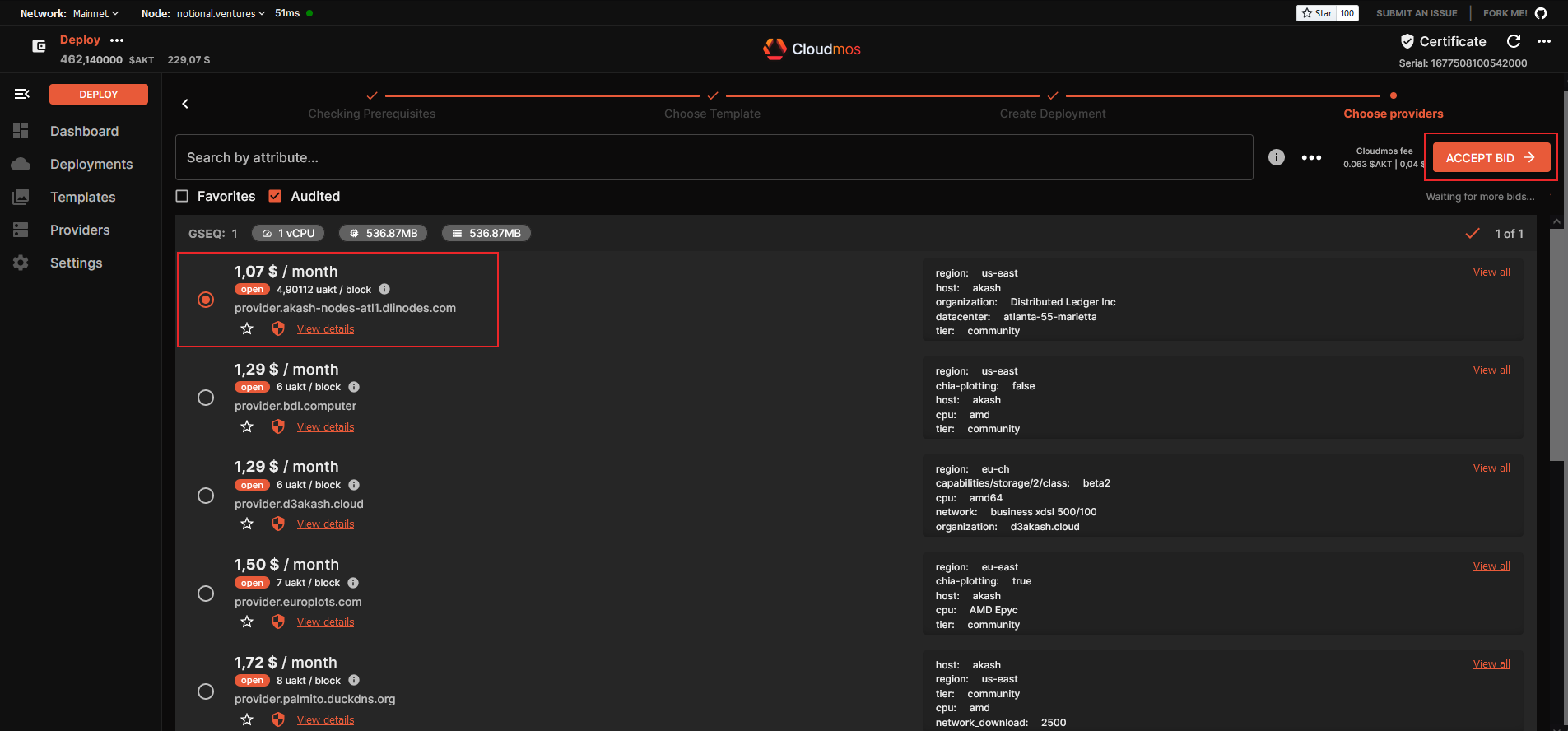Favorite provider.bdl.computer with star icon
1568x731 pixels.
[x=247, y=426]
